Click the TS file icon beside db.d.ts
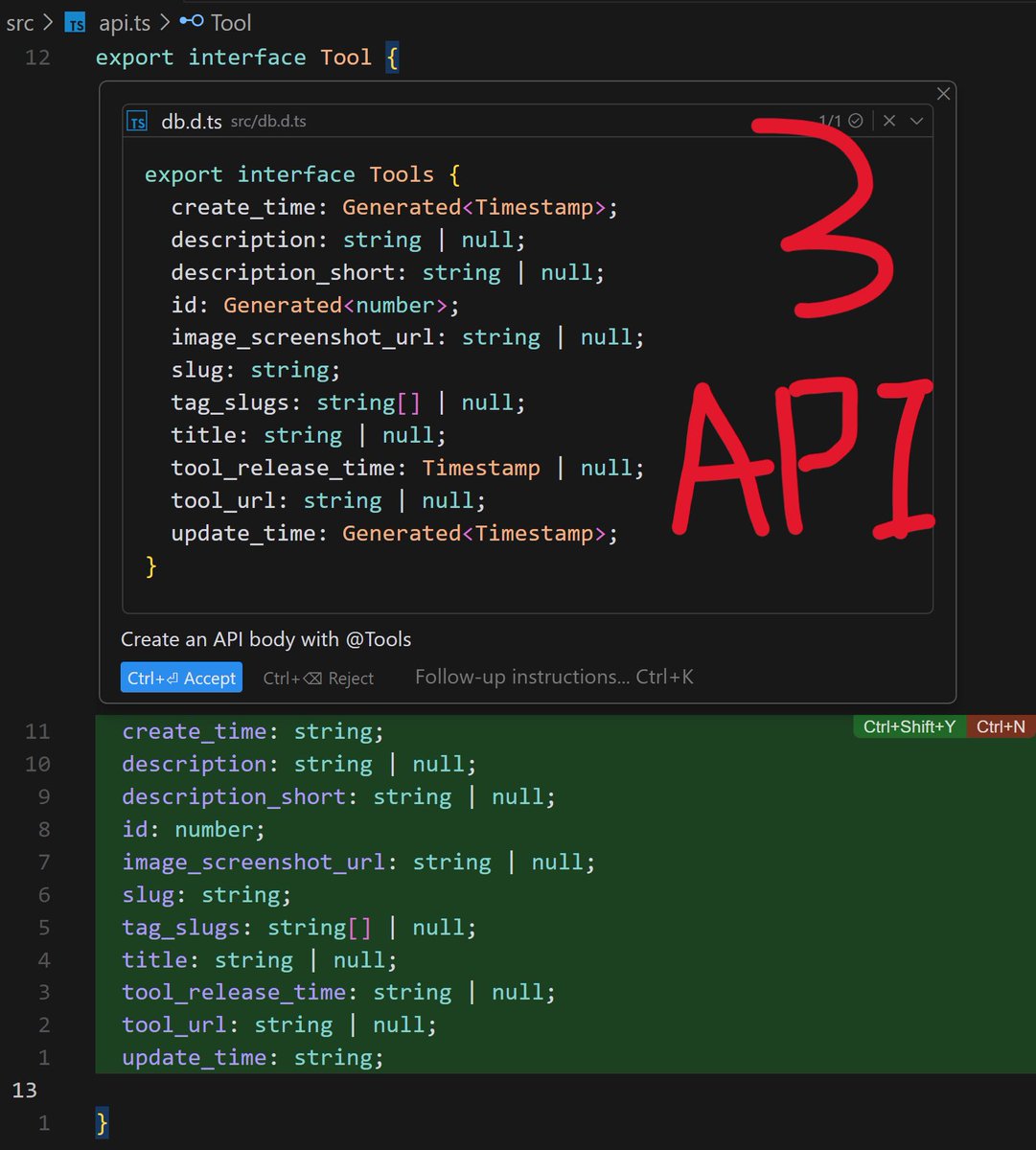The width and height of the screenshot is (1036, 1150). (x=137, y=121)
